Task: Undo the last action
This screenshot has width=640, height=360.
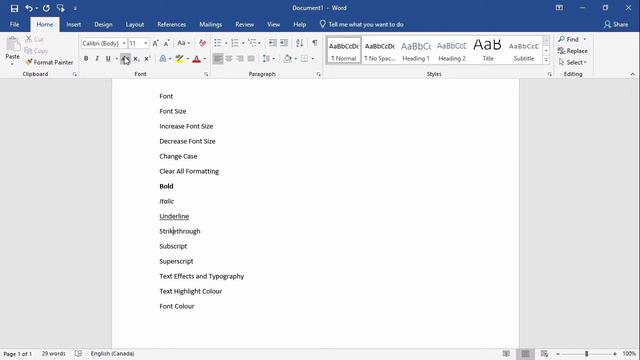Action: point(29,8)
